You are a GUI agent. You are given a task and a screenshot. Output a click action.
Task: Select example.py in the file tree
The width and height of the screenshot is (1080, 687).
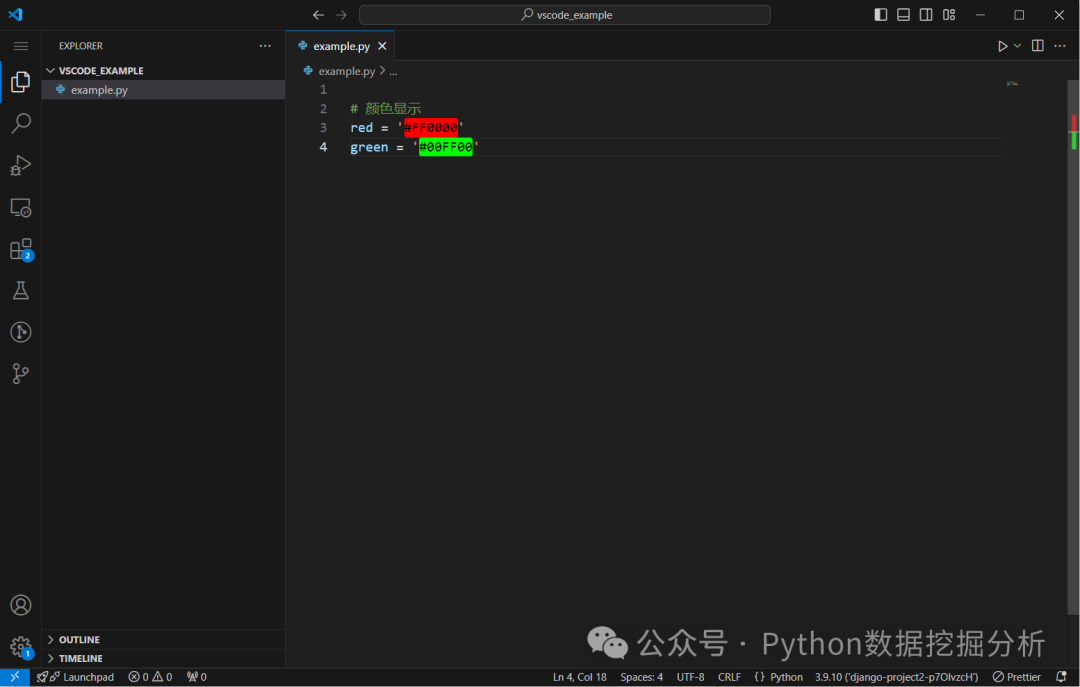pos(163,90)
